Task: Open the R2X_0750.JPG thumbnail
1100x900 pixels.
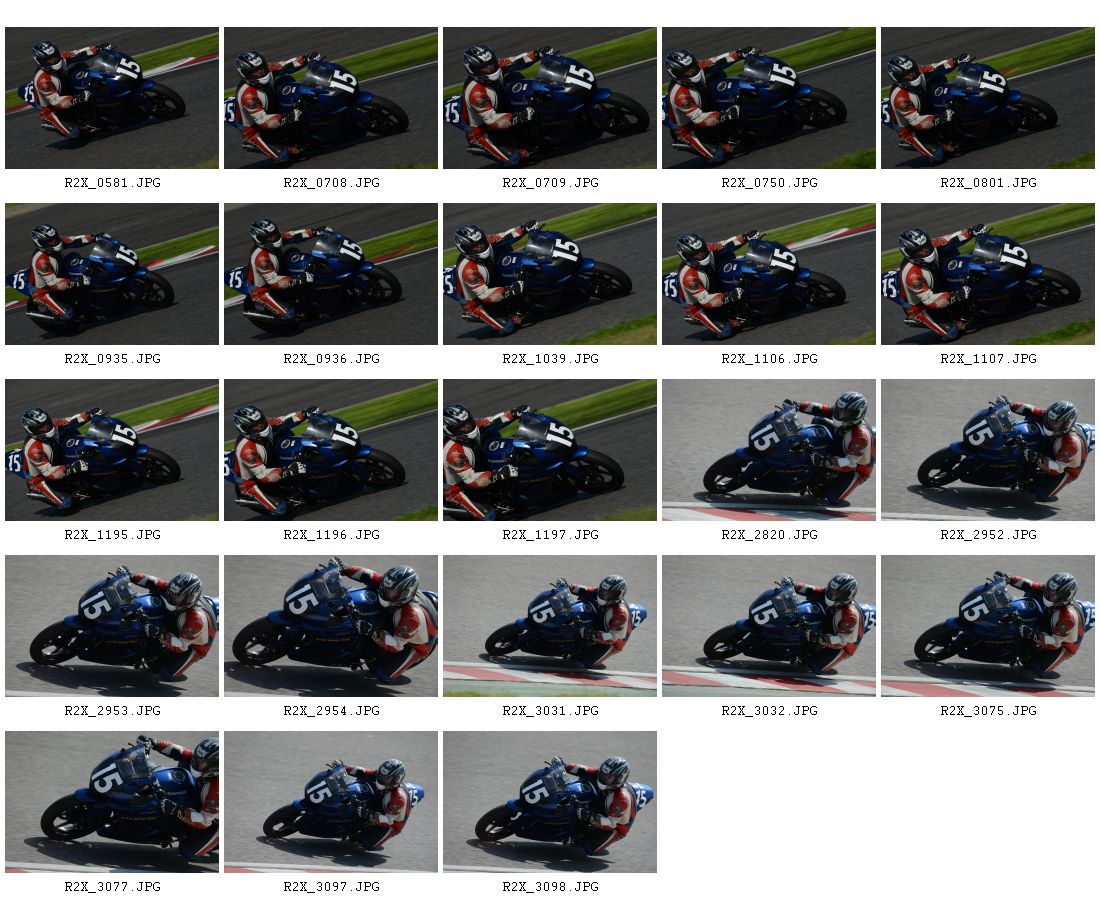Action: pos(769,98)
